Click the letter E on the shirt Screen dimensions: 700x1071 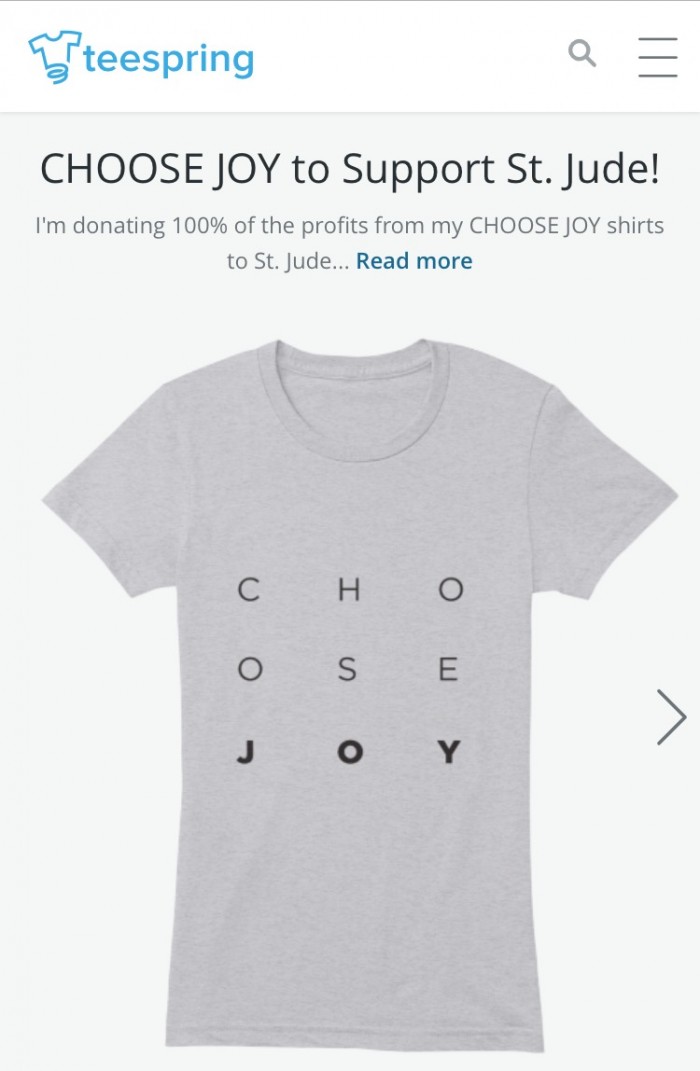point(448,670)
